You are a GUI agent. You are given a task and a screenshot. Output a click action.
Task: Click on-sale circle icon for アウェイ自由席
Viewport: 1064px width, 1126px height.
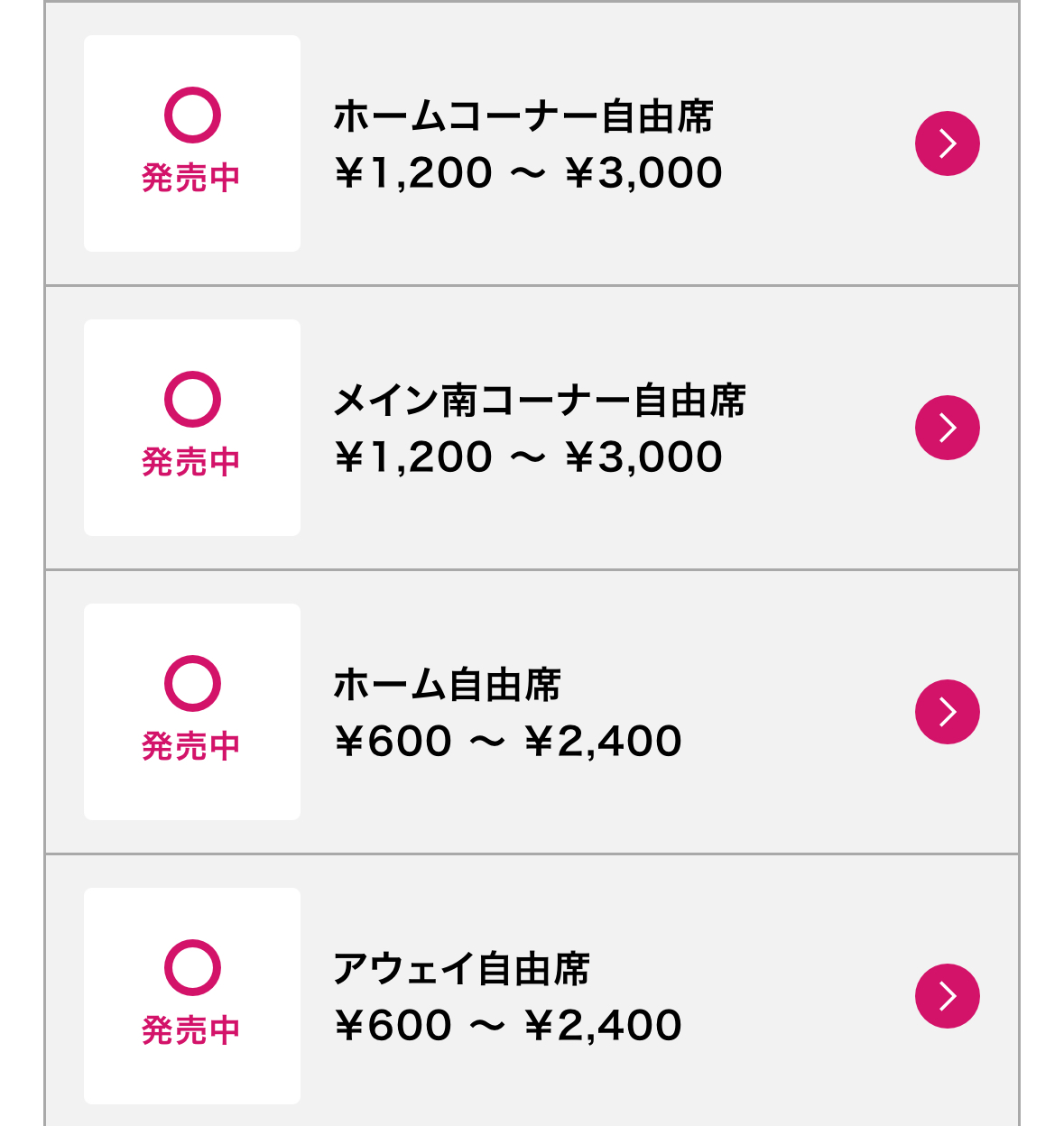point(192,968)
